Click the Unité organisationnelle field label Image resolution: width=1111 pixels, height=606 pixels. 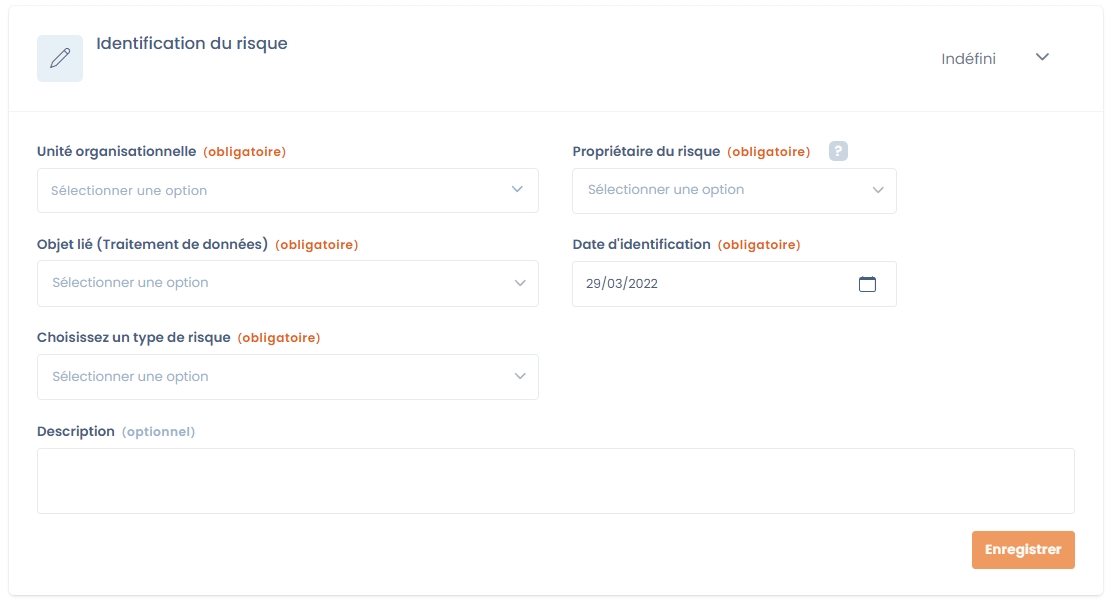click(116, 152)
